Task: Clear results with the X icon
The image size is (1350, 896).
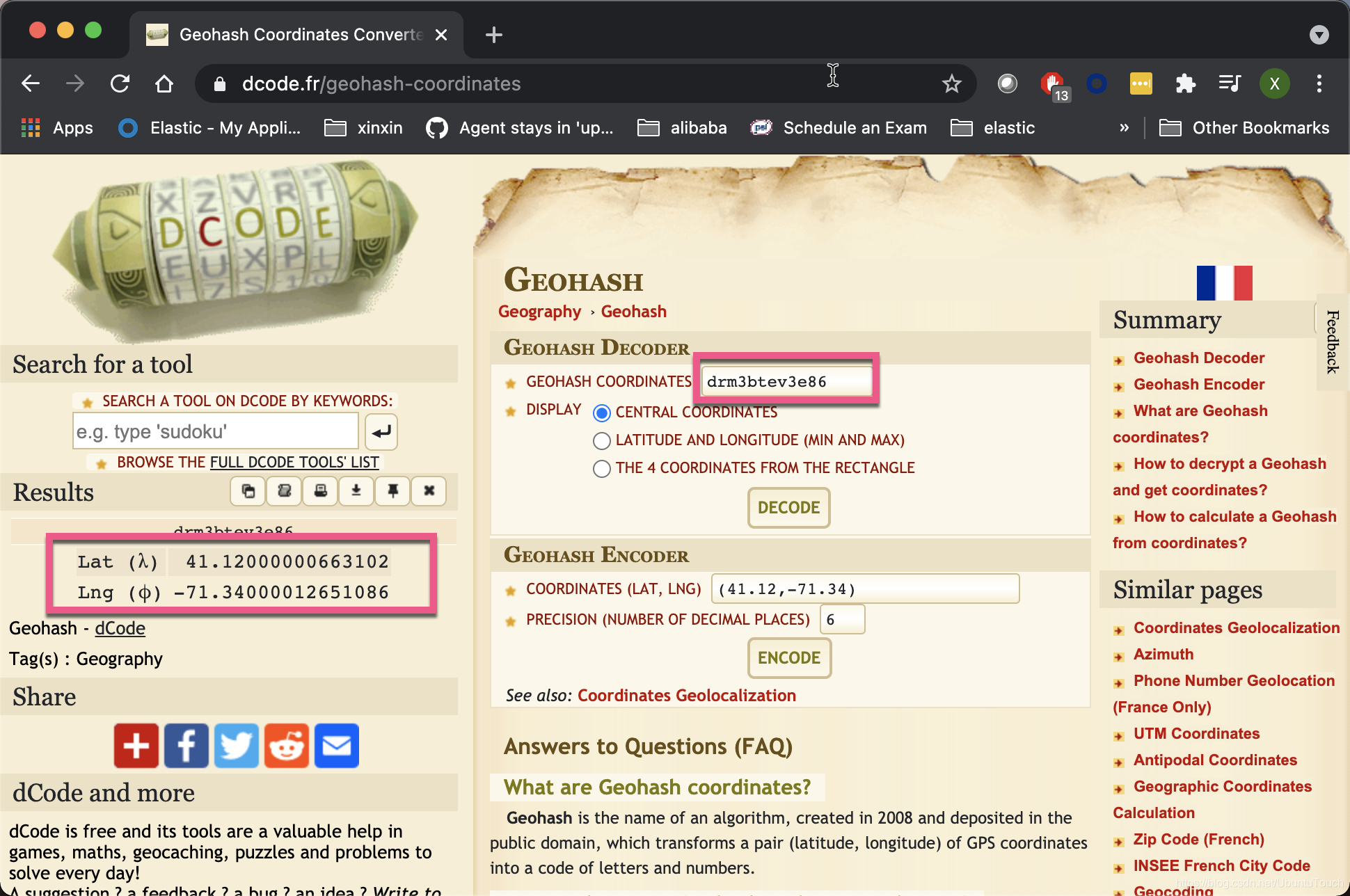Action: click(x=429, y=492)
